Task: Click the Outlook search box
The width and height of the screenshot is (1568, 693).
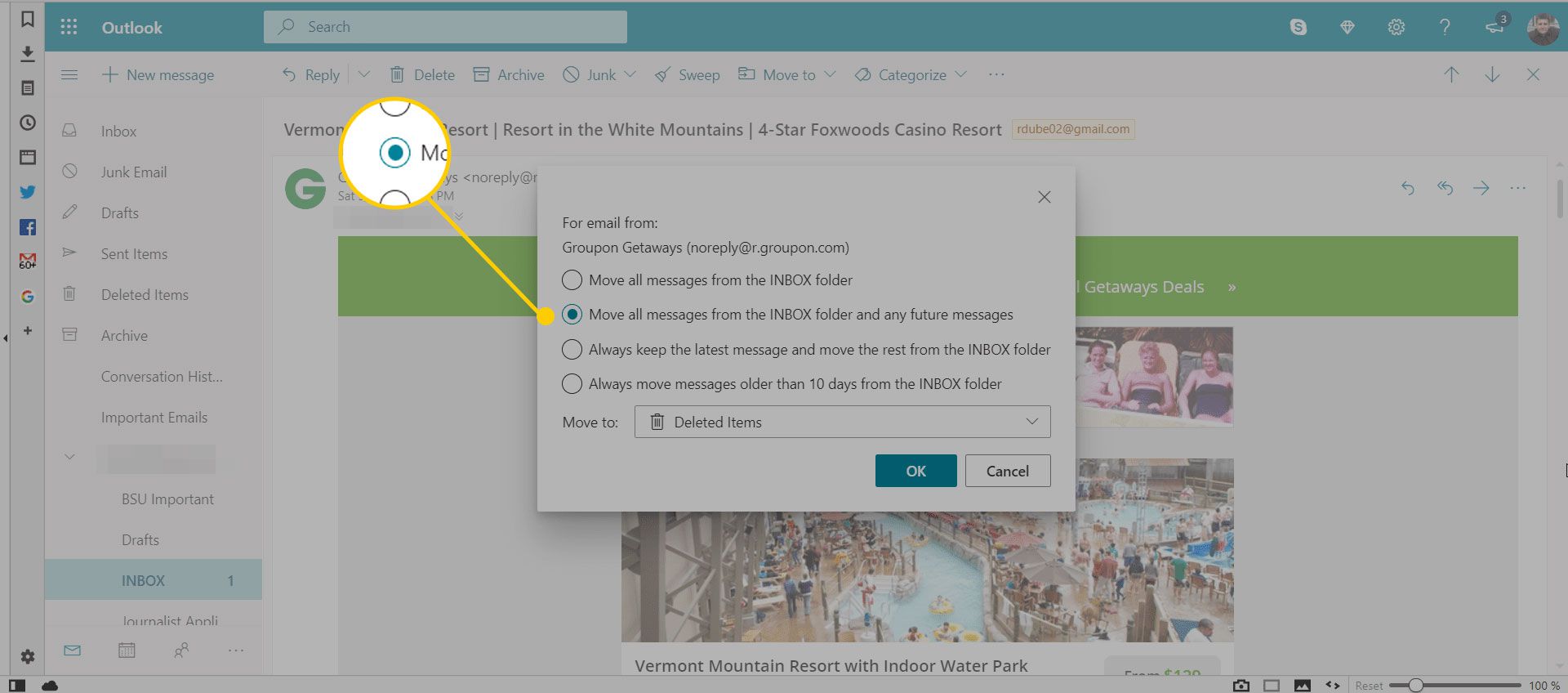Action: click(445, 27)
